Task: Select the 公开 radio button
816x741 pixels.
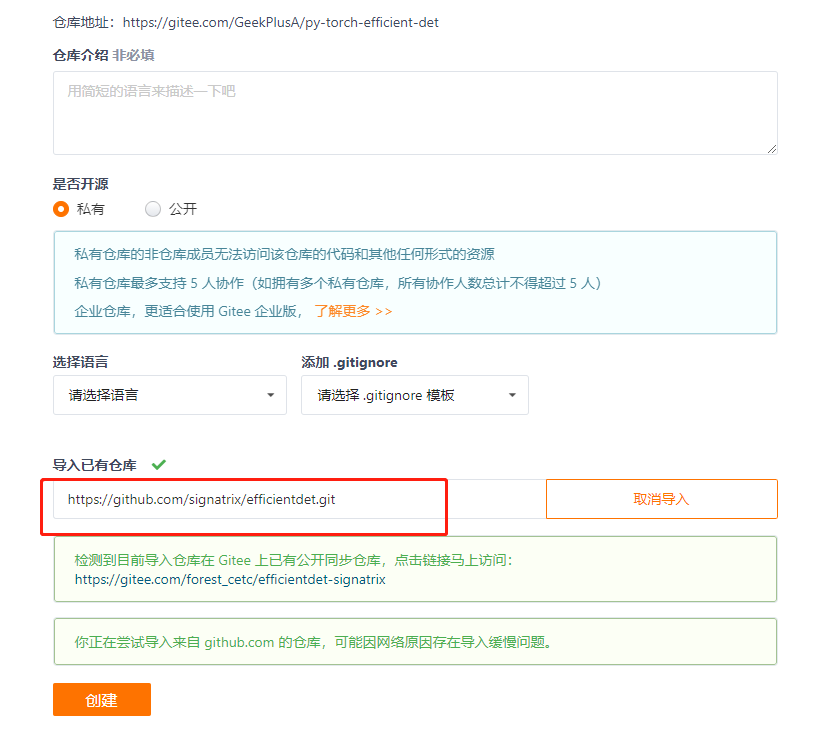Action: 152,209
